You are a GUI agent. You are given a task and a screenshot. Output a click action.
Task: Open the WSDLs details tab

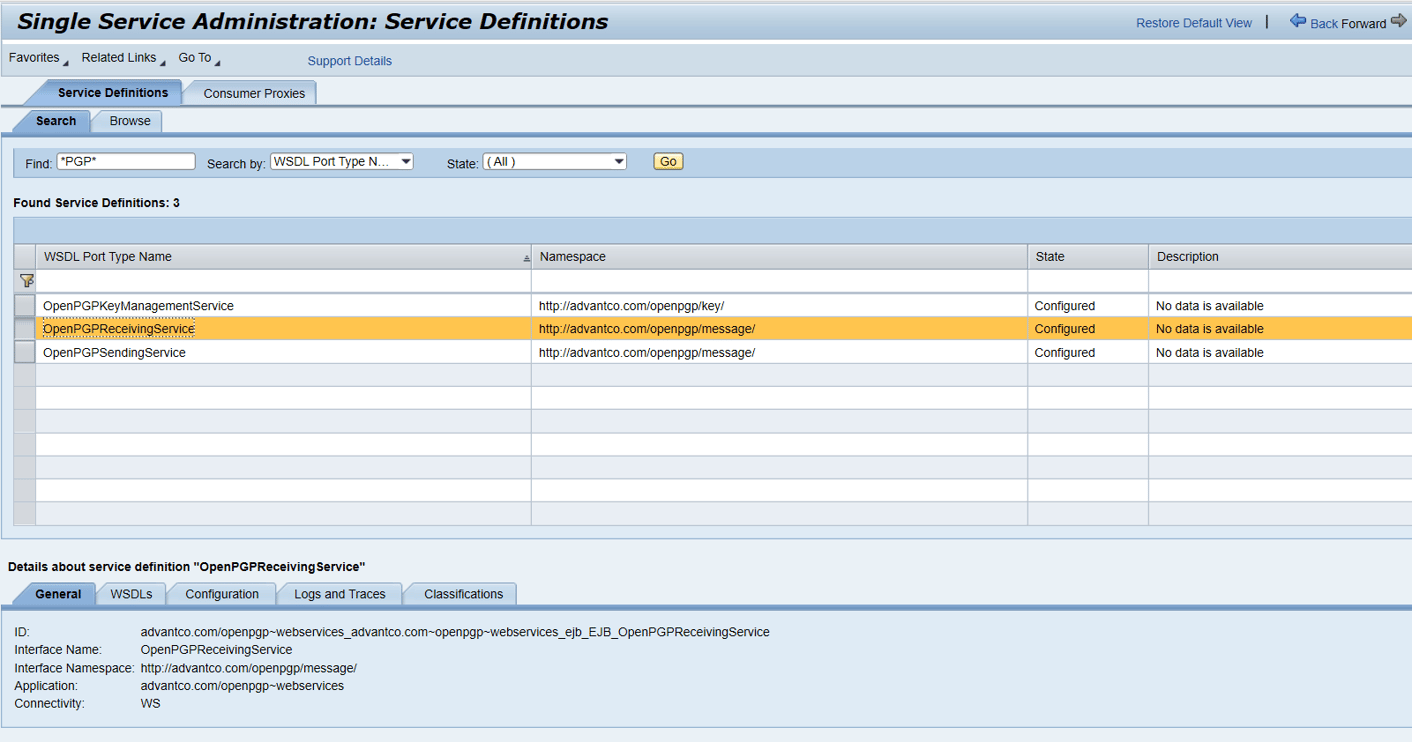click(x=131, y=594)
